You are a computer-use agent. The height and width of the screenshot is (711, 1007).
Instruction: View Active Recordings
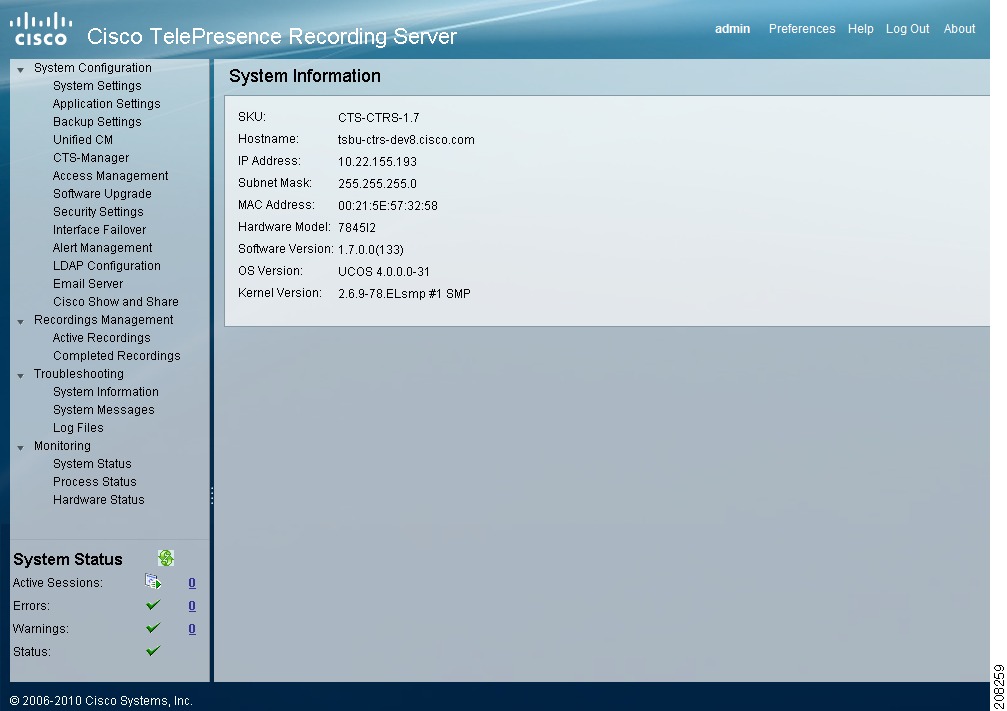pos(101,337)
